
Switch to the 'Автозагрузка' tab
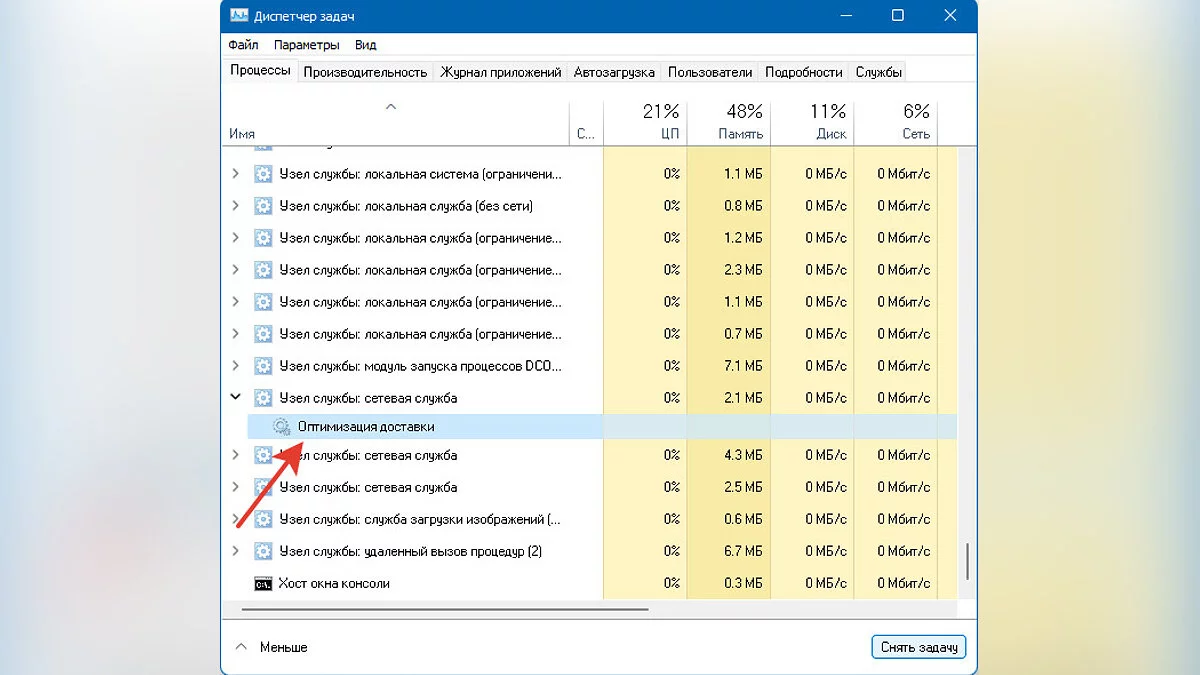tap(614, 72)
